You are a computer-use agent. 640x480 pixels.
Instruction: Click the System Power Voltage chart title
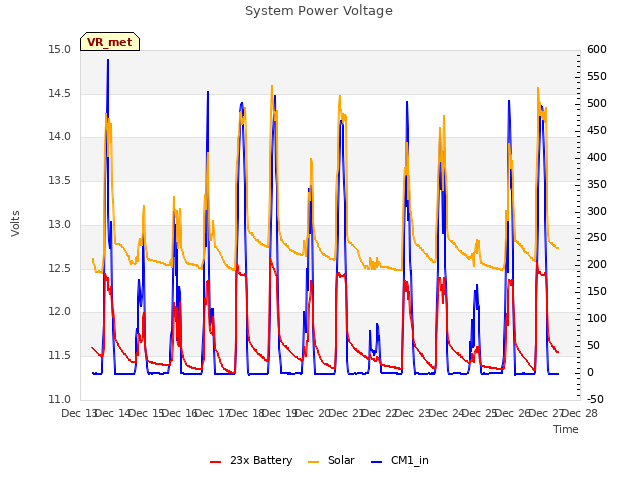[319, 11]
